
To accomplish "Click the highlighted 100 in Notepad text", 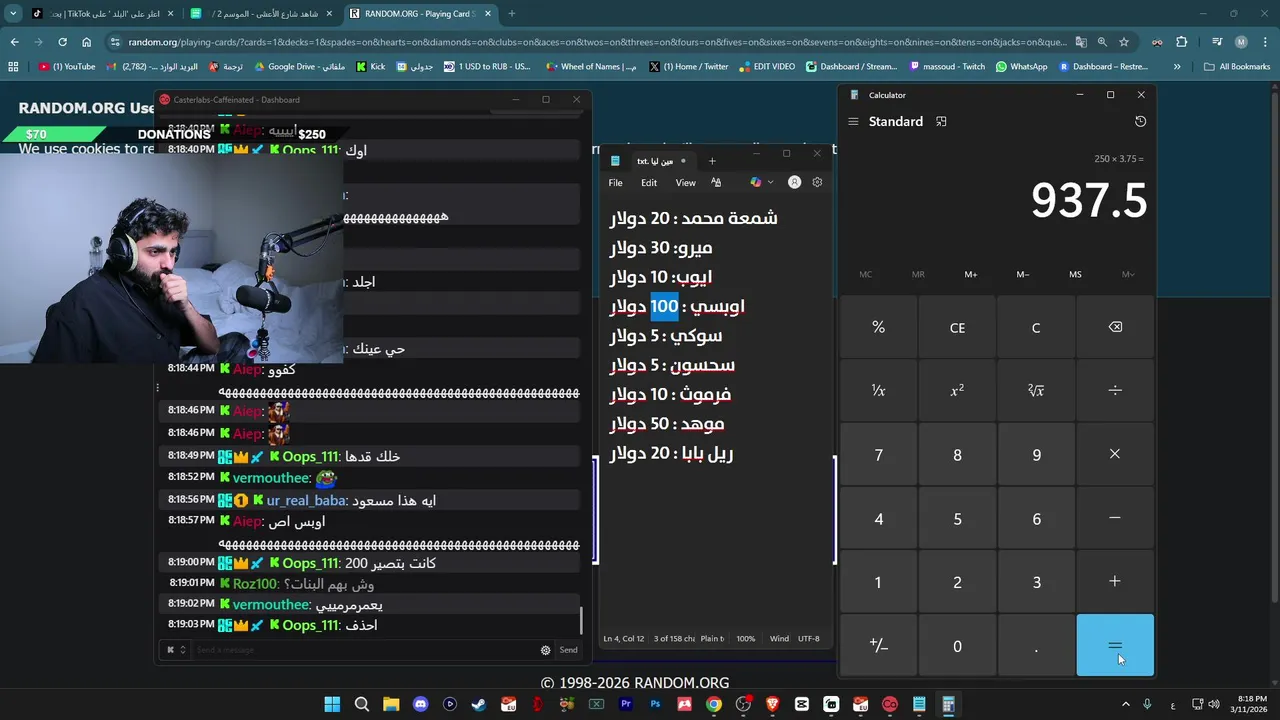I will point(664,306).
